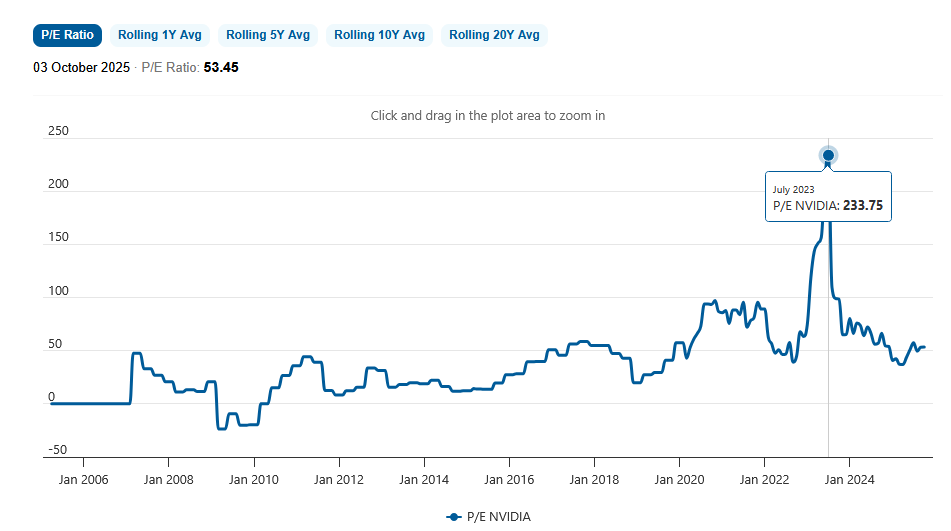This screenshot has width=951, height=531.
Task: Click the July 2023 tooltip box
Action: [x=828, y=196]
